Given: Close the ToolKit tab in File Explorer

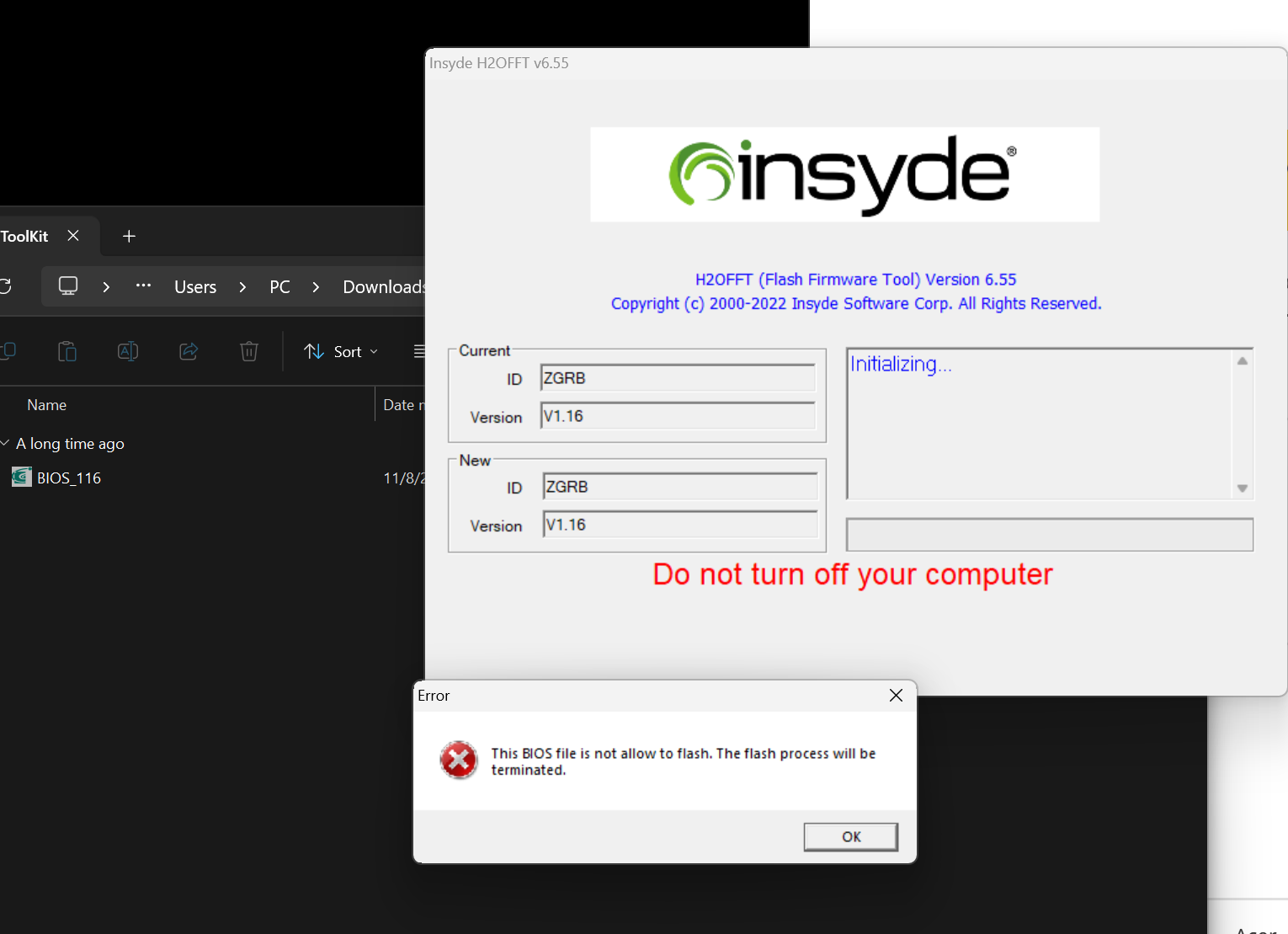Looking at the screenshot, I should point(73,236).
